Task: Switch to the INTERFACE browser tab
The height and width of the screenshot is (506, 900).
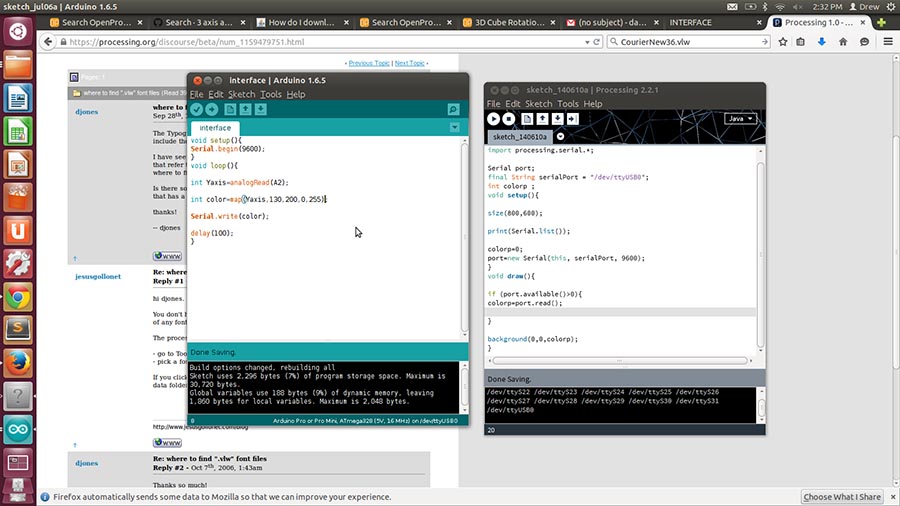Action: click(x=715, y=22)
